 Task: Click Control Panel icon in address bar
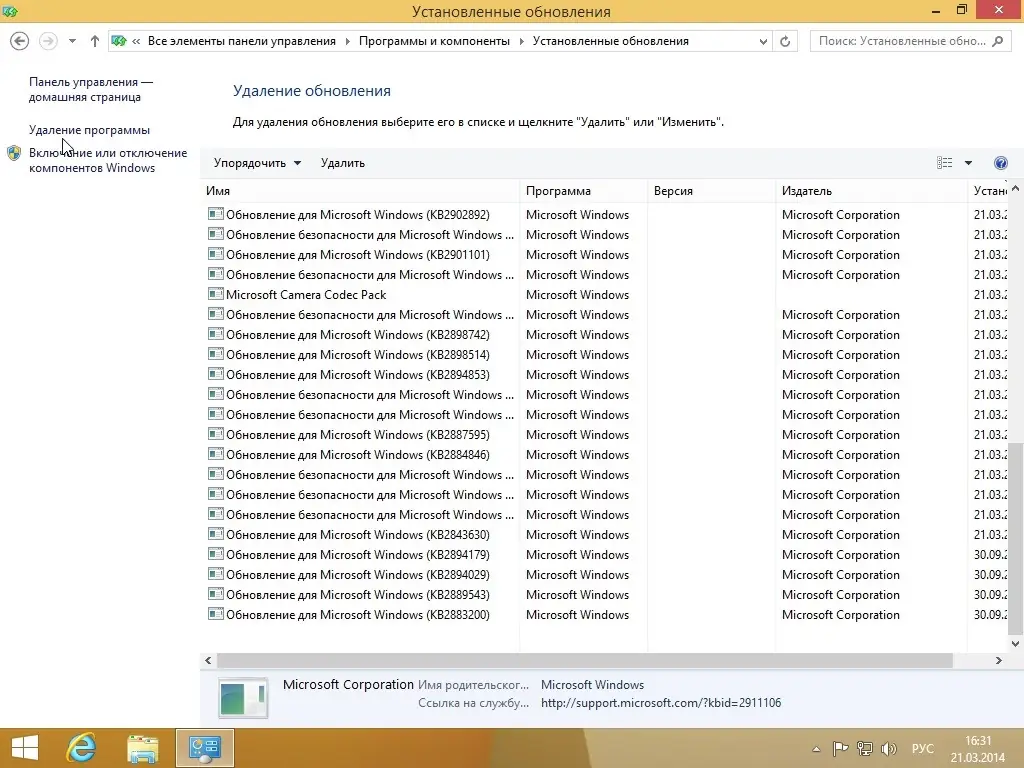click(x=119, y=41)
